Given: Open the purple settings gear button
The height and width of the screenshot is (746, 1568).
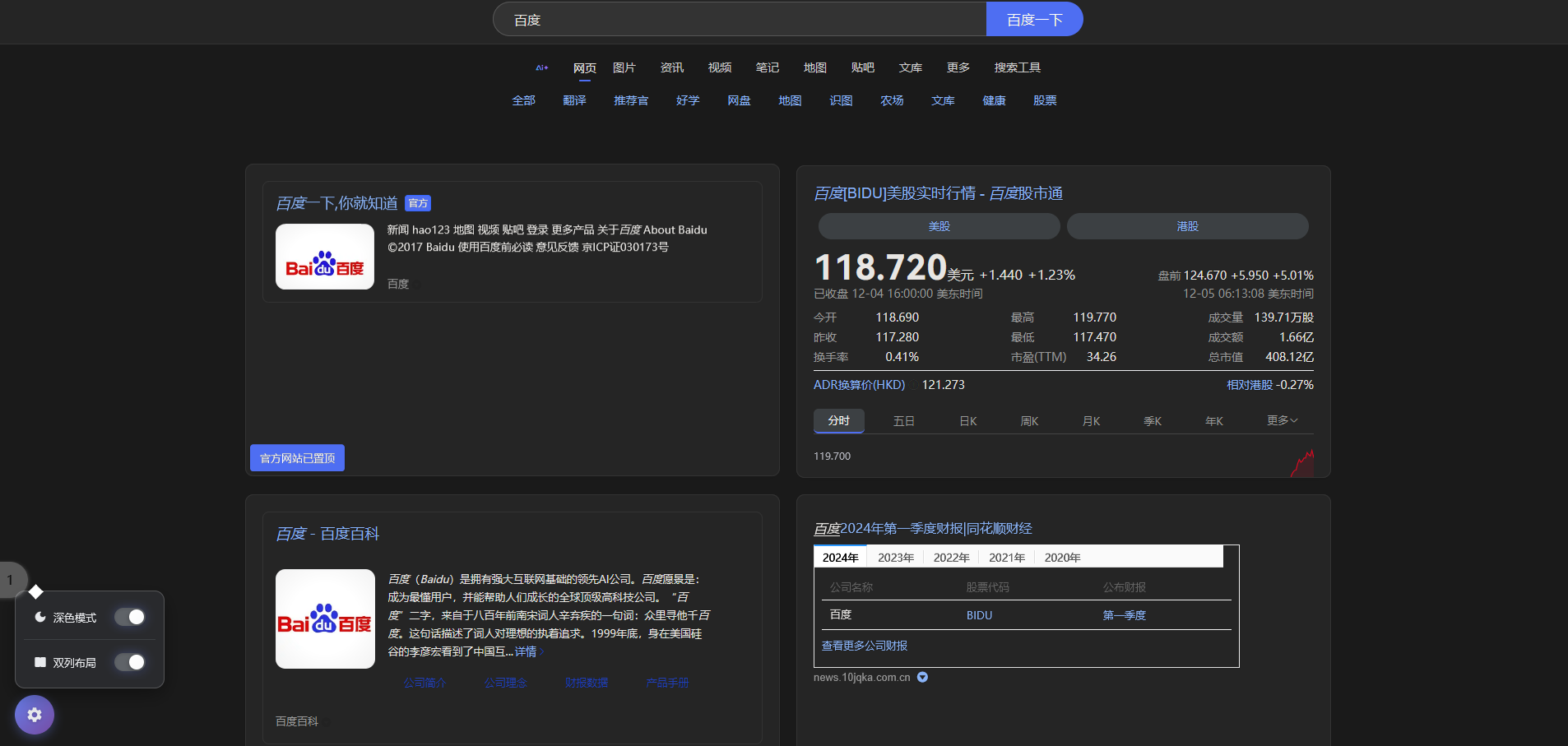Looking at the screenshot, I should click(35, 715).
